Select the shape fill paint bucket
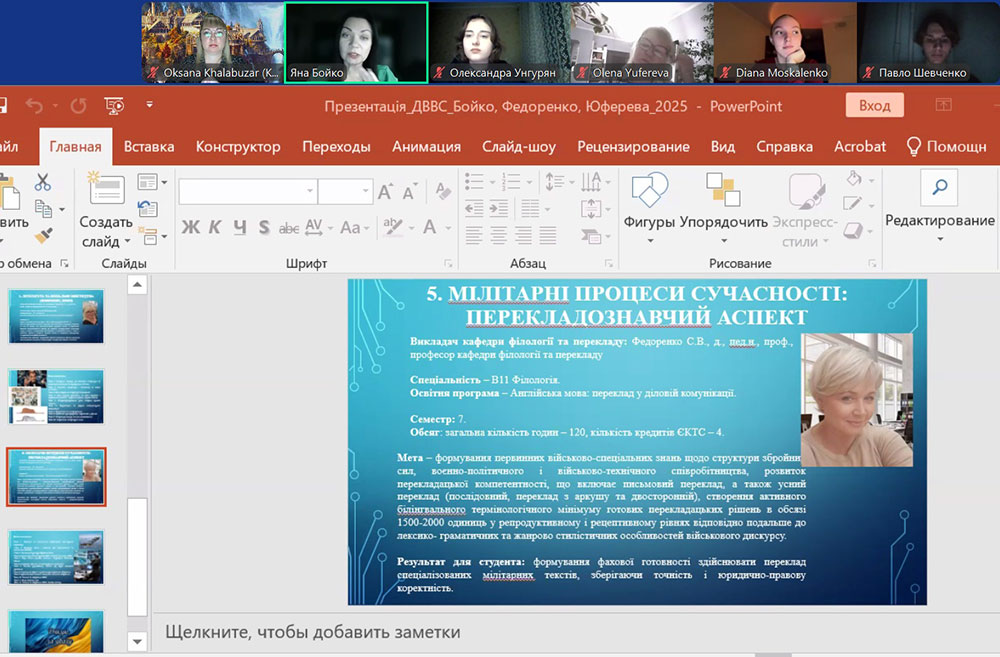Viewport: 1000px width, 657px height. click(x=853, y=180)
